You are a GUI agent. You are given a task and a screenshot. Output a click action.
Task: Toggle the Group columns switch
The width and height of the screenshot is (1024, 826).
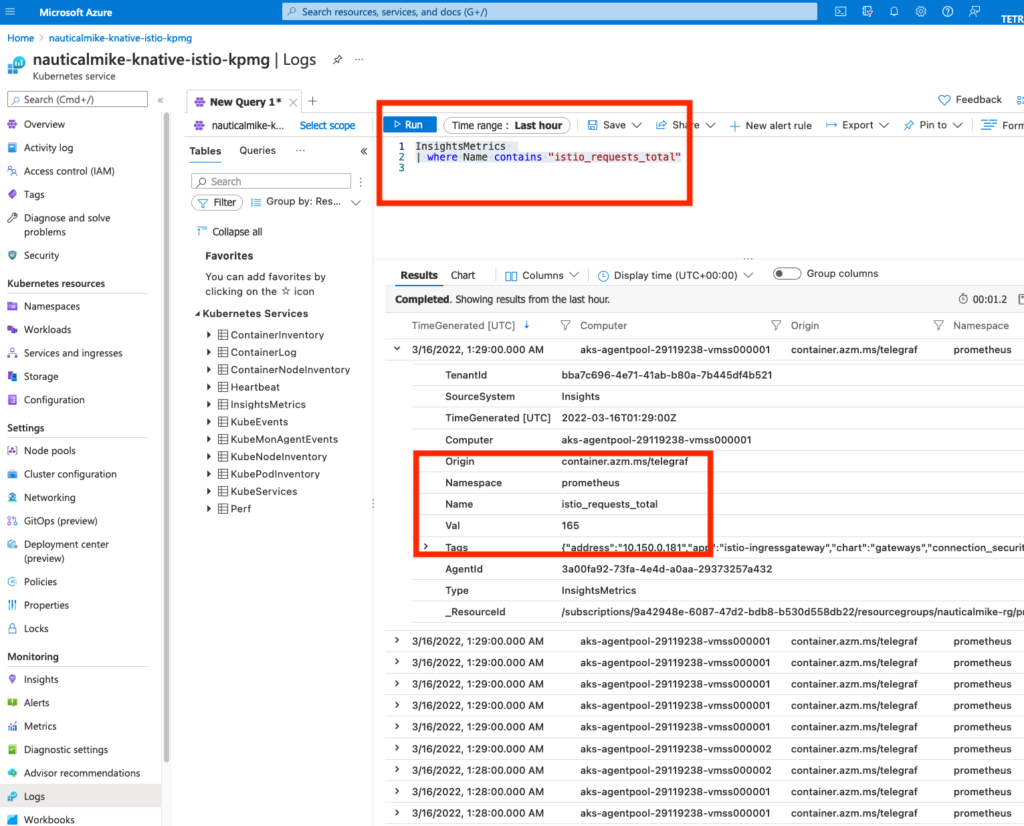(x=786, y=274)
